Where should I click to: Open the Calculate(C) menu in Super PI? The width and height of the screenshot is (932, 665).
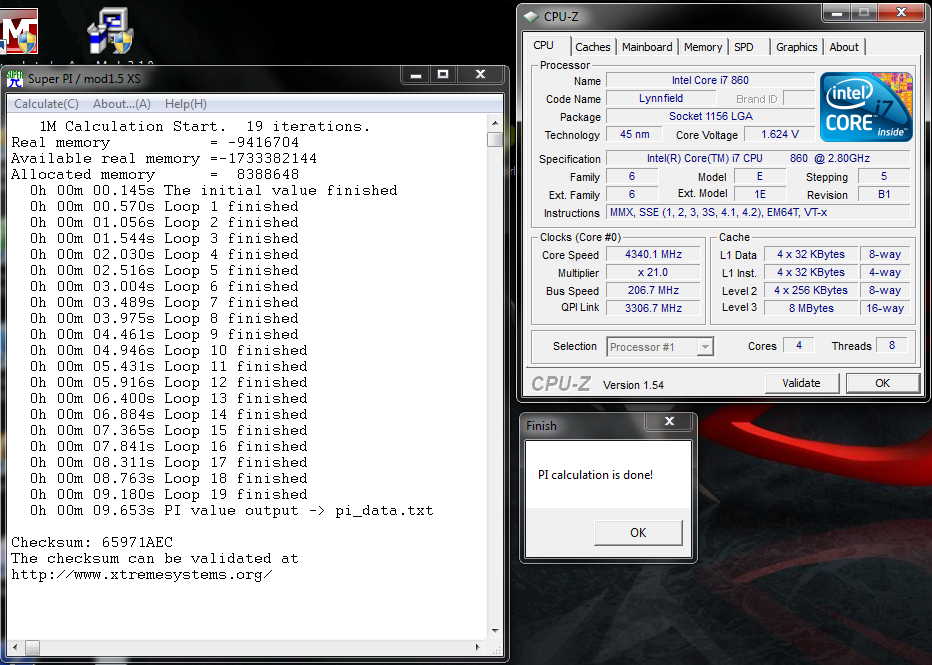(46, 104)
